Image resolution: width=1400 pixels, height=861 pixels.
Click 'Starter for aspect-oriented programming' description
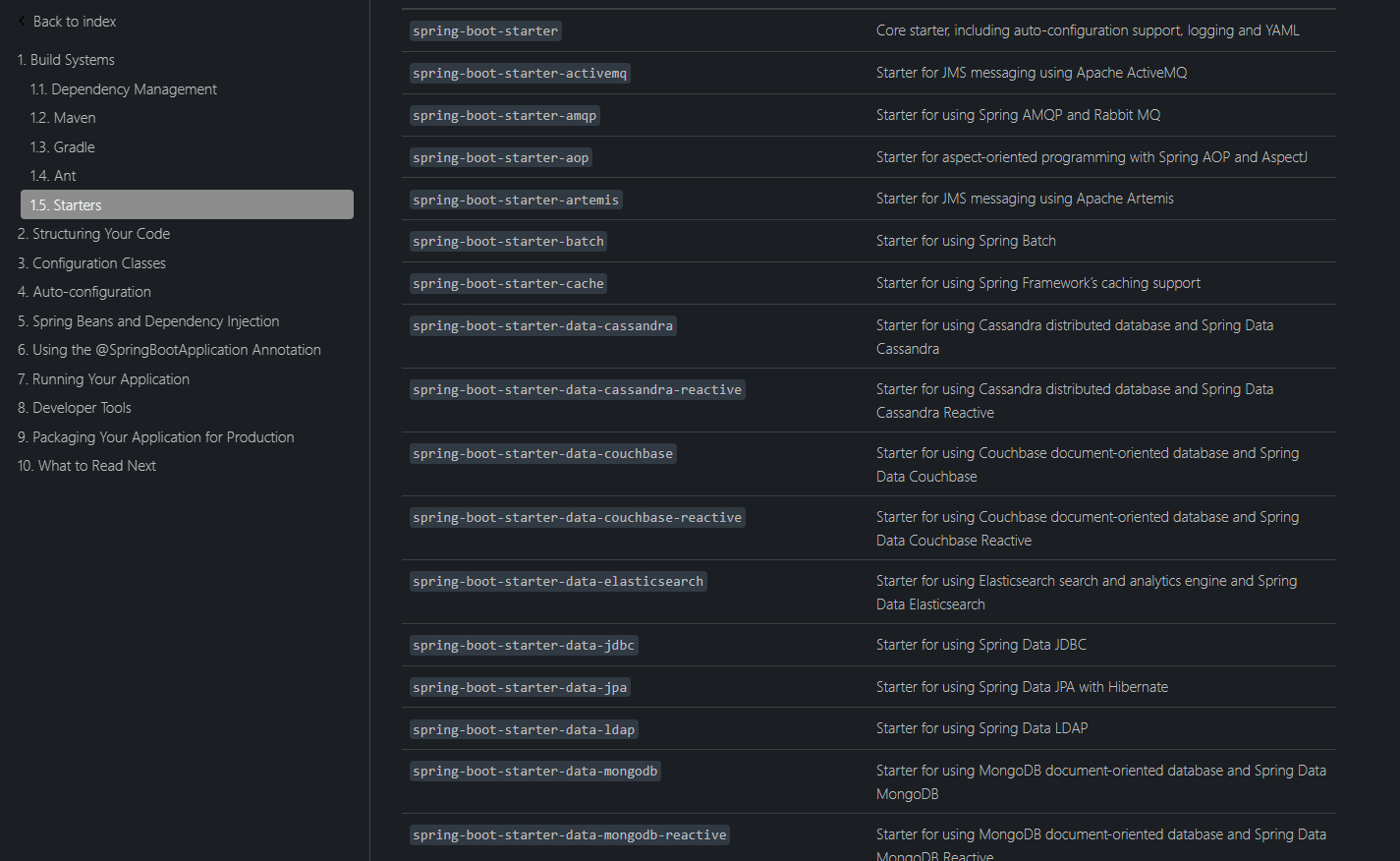1092,157
